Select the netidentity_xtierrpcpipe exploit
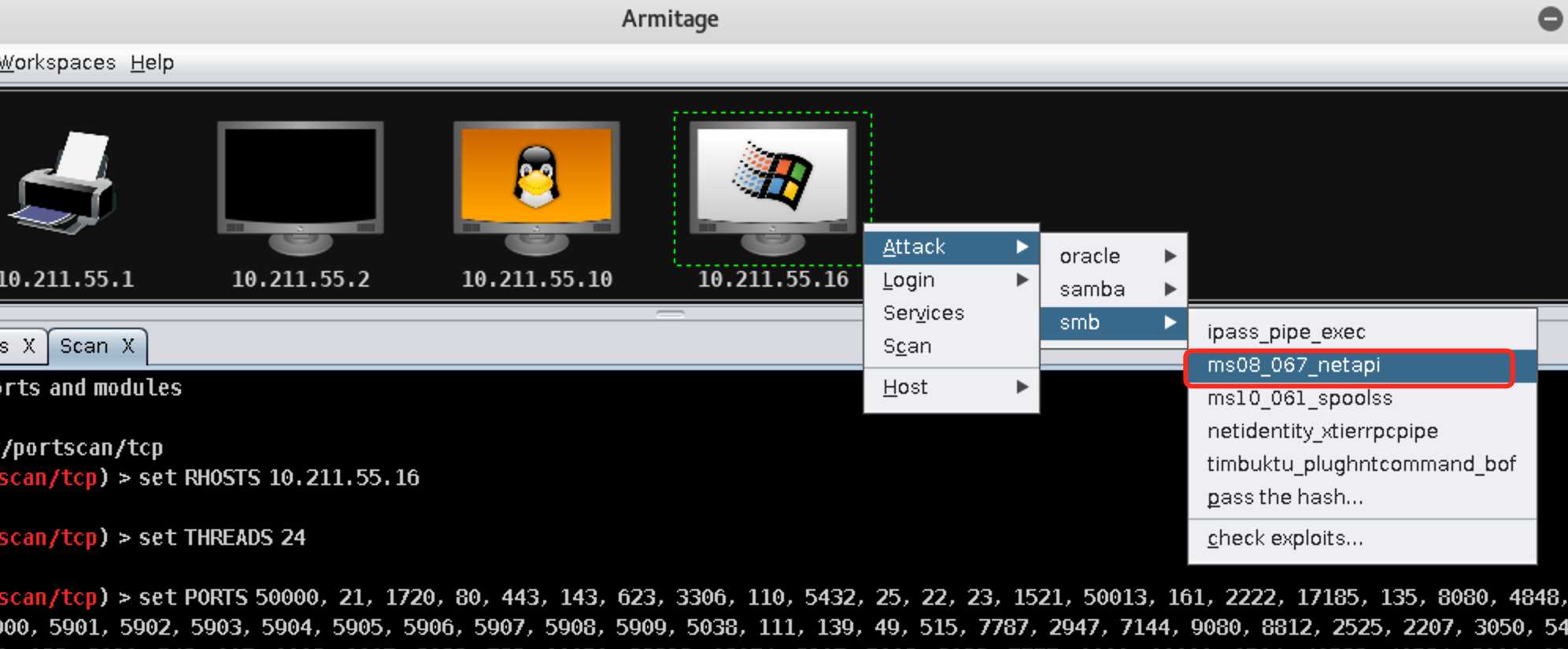This screenshot has width=1568, height=649. 1362,431
